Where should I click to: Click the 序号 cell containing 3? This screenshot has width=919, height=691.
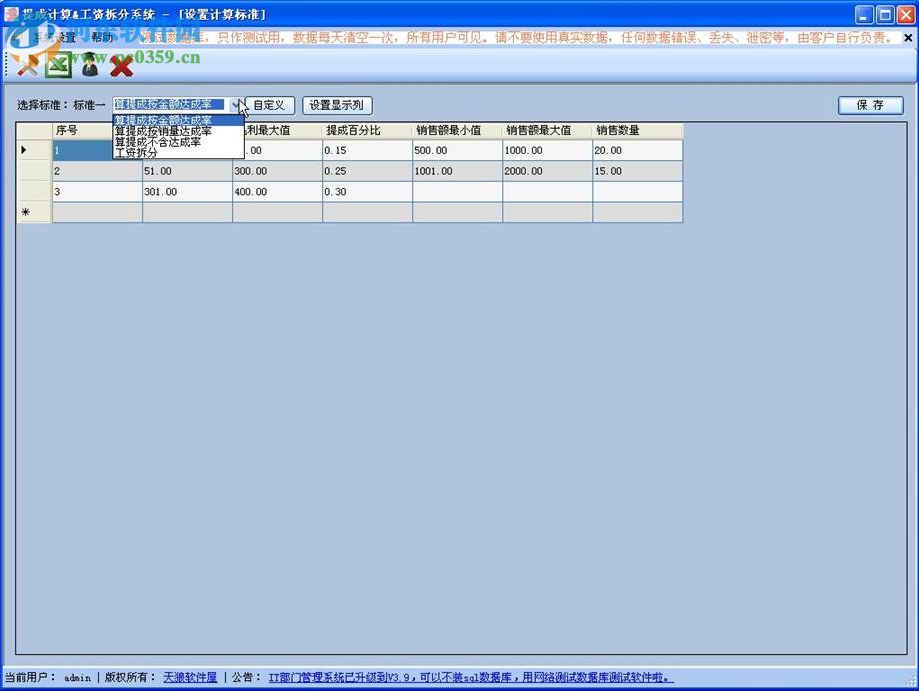click(x=97, y=192)
